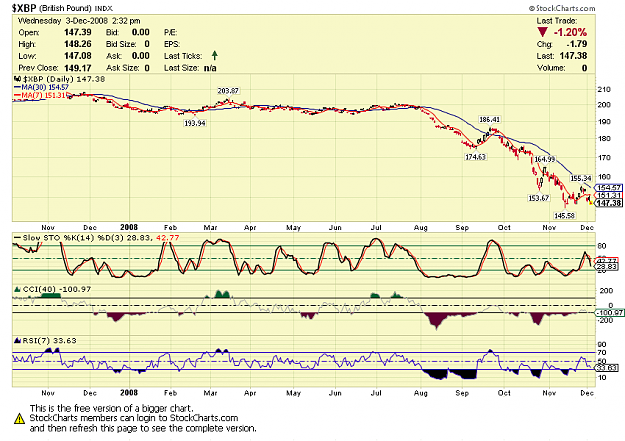This screenshot has height=441, width=625.
Task: Click the Last value 147.38 in header
Action: (x=573, y=56)
